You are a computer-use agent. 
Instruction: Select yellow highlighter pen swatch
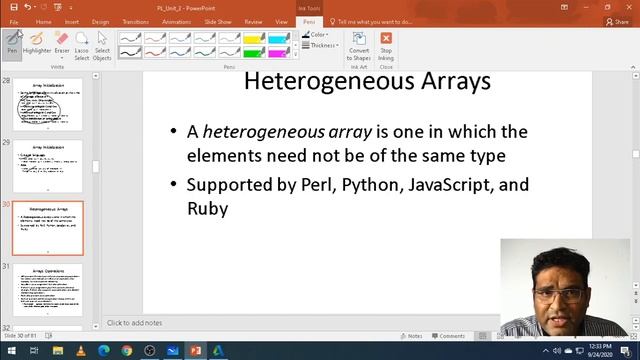(x=254, y=38)
